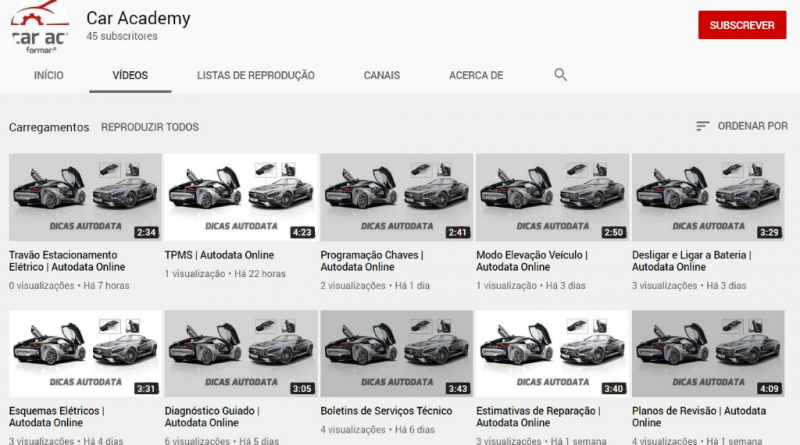This screenshot has width=800, height=445.
Task: Switch to the INÍCIO tab
Action: 49,75
